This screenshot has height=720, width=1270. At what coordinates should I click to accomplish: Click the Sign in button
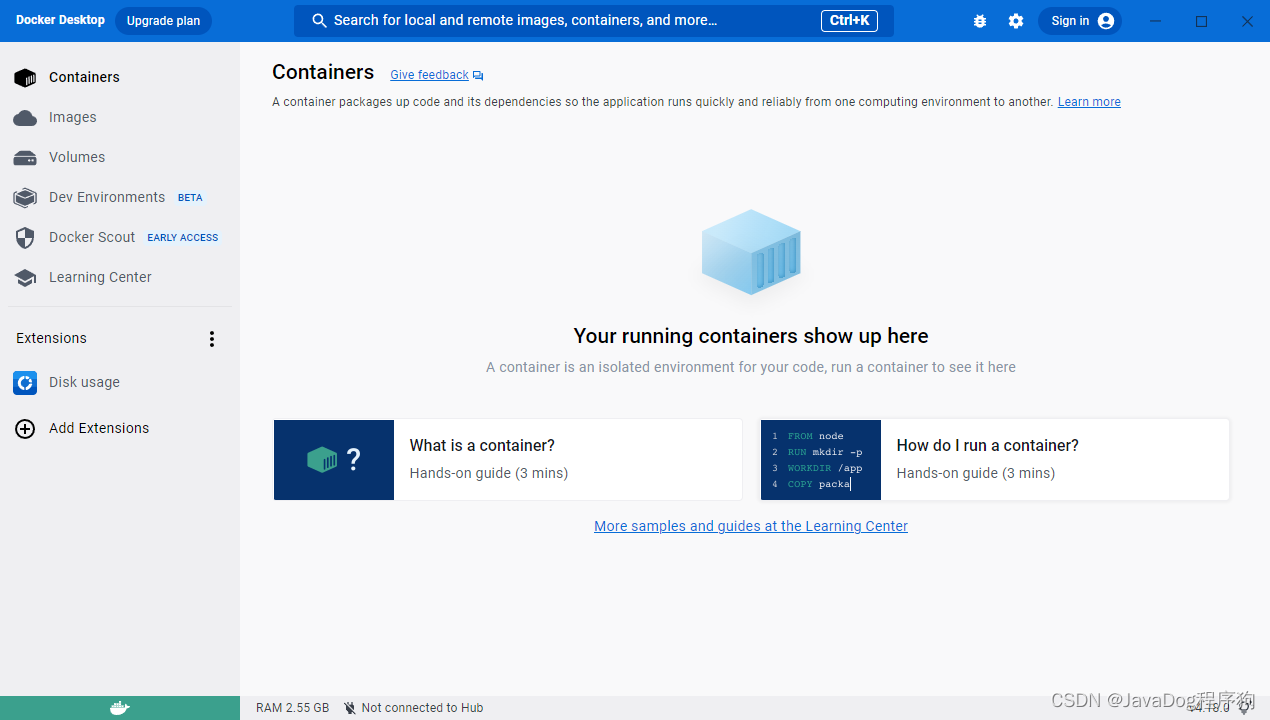tap(1080, 20)
